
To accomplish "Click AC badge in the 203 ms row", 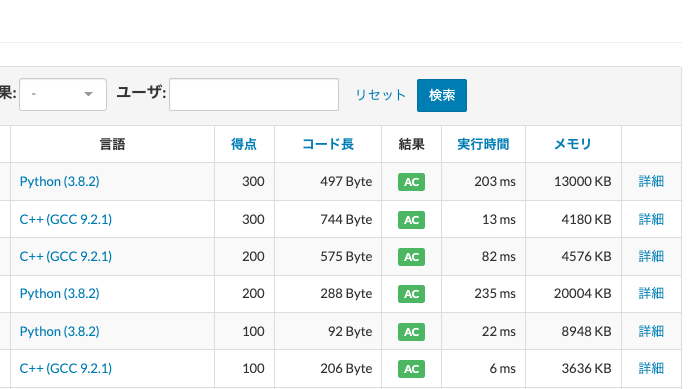I will point(411,182).
